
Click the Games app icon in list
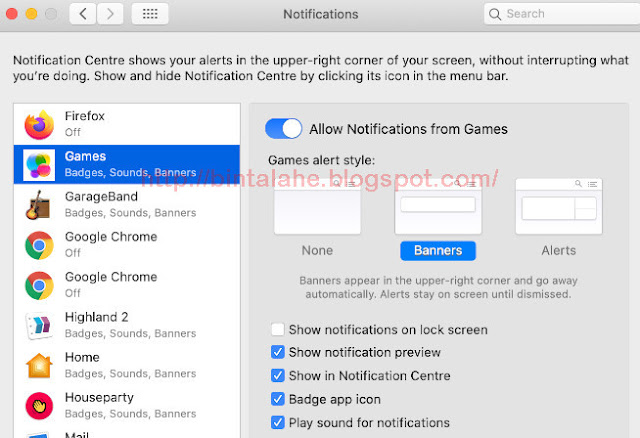[39, 165]
